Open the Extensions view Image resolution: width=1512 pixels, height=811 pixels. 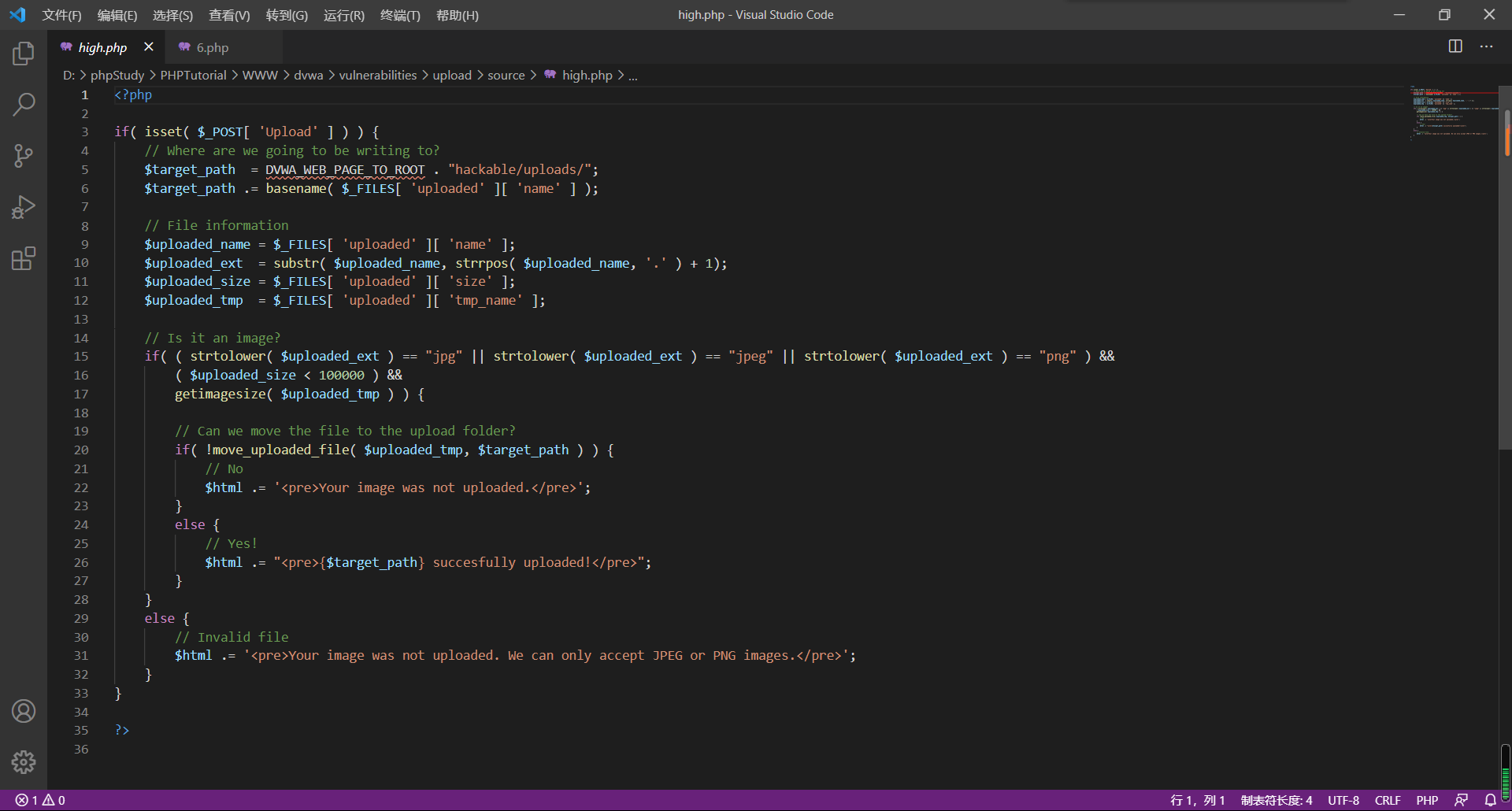[24, 258]
